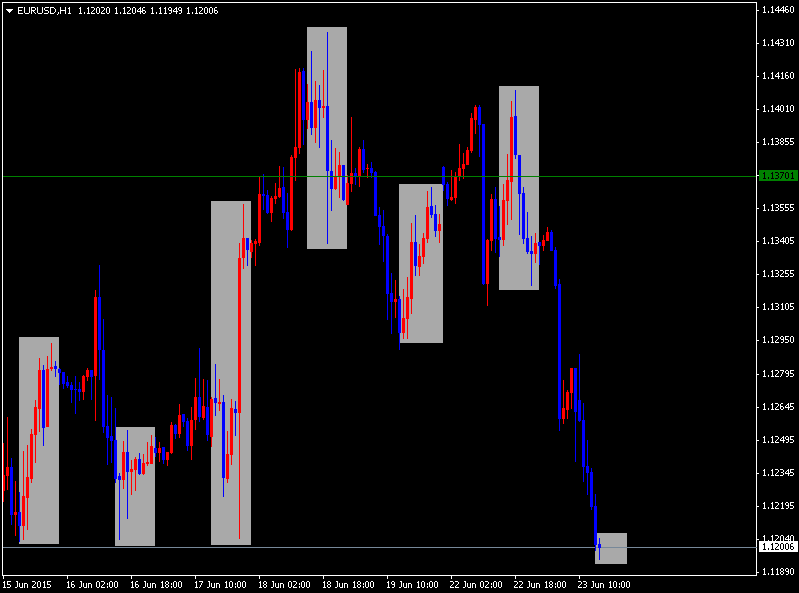799x593 pixels.
Task: Open the chart menu triangle beside EURUSD,H1
Action: 9,11
